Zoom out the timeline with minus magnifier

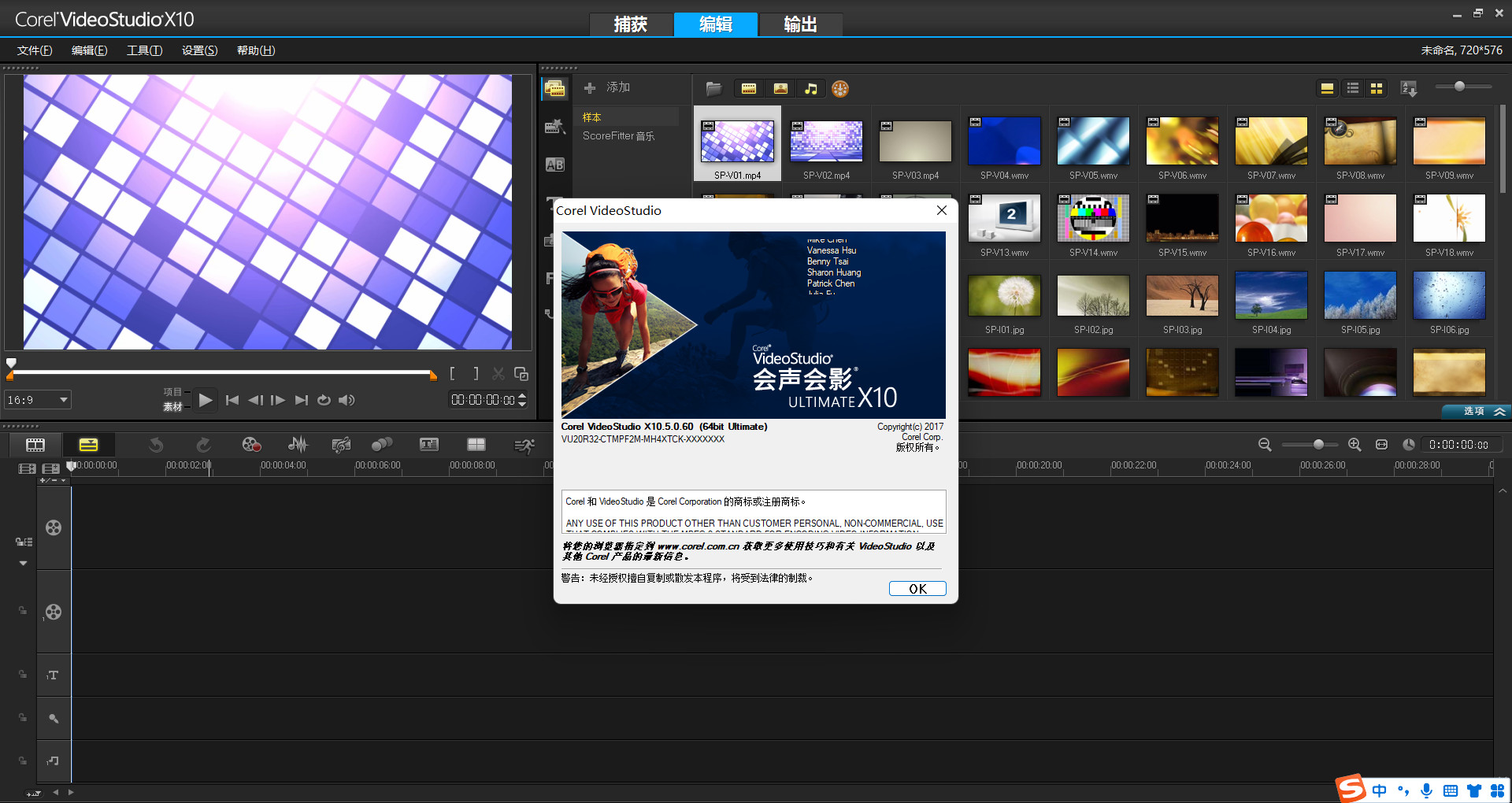click(1265, 445)
